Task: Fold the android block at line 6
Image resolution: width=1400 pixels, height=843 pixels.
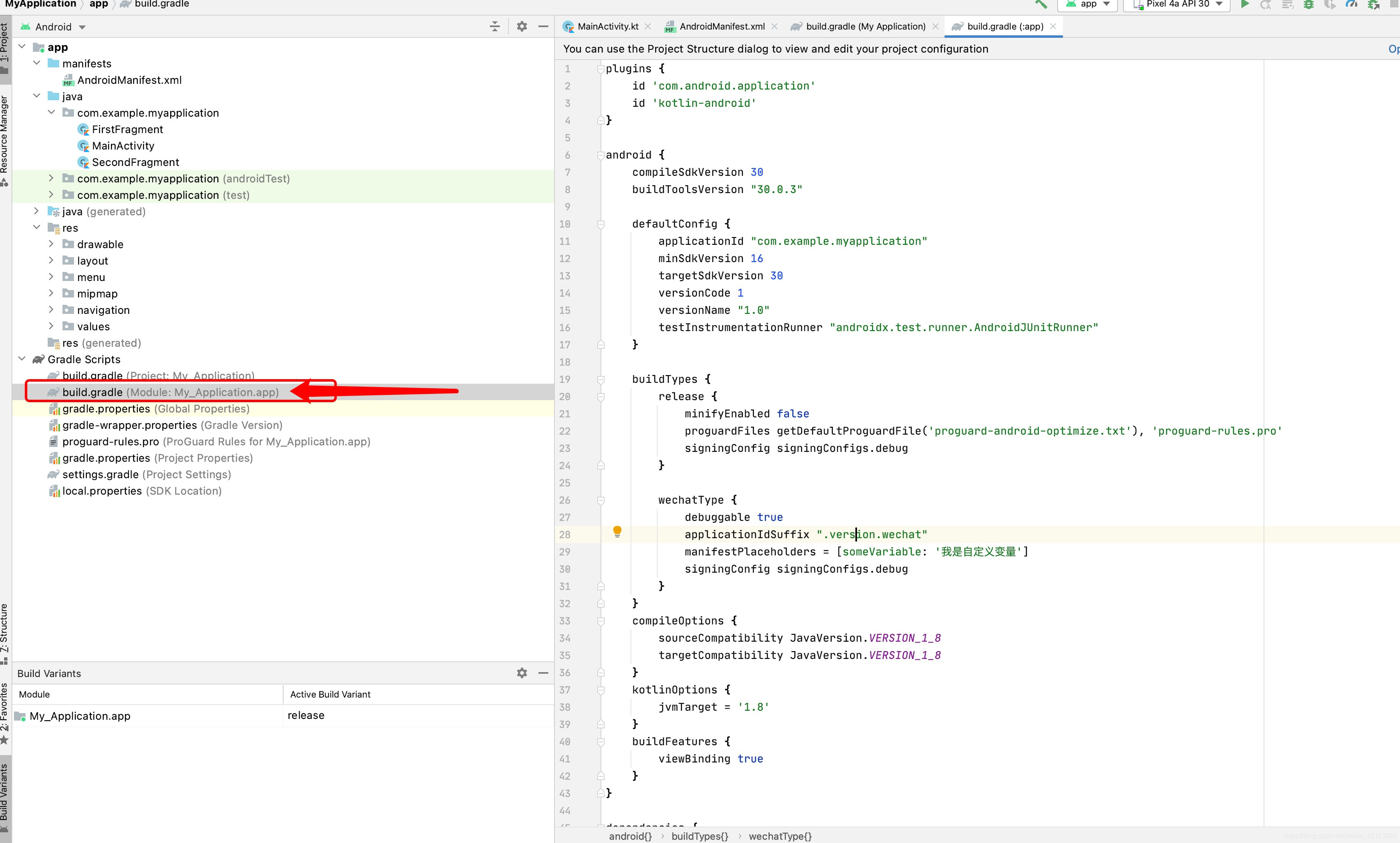Action: (x=601, y=155)
